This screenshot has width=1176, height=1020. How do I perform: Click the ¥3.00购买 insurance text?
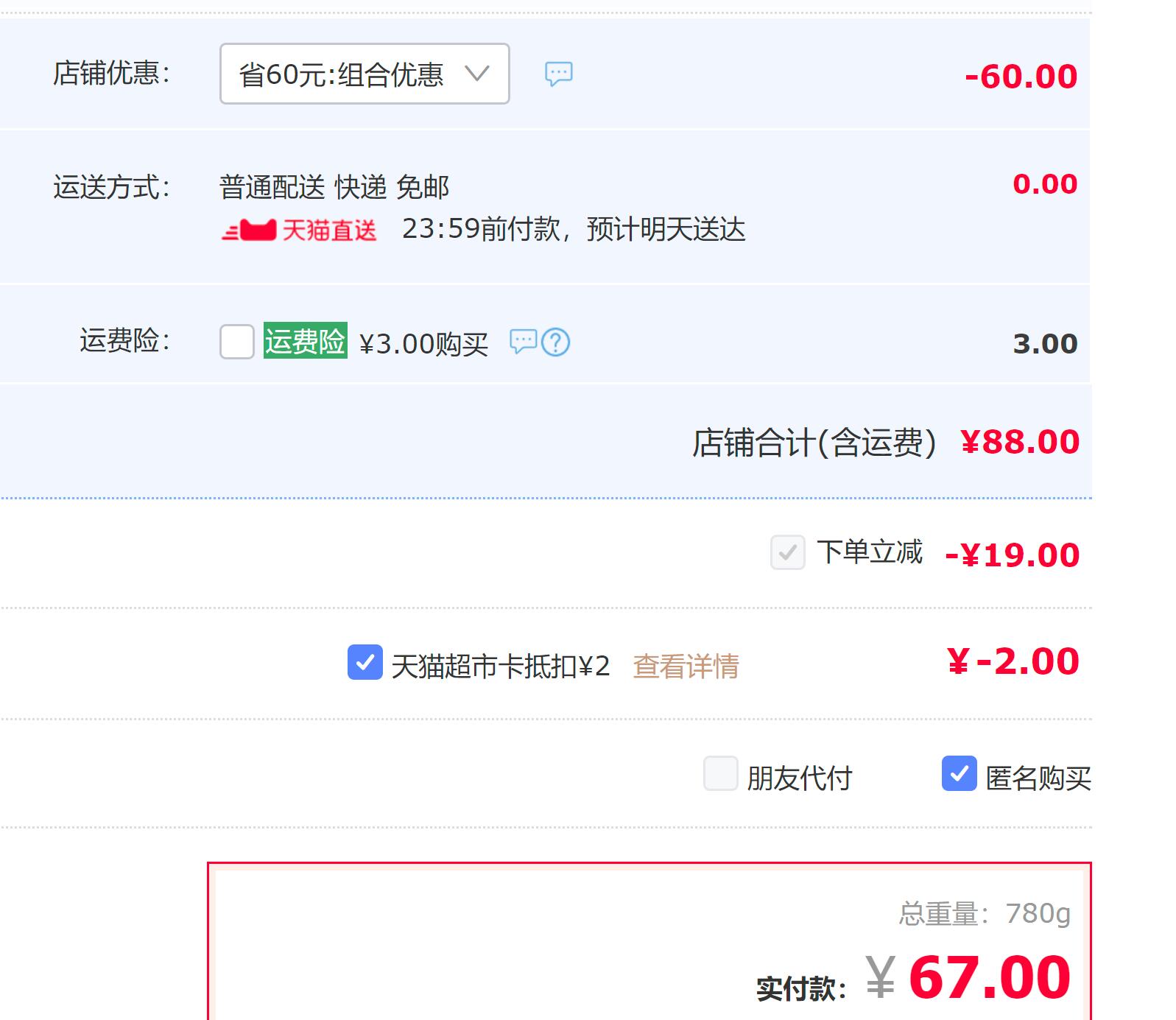pyautogui.click(x=423, y=344)
